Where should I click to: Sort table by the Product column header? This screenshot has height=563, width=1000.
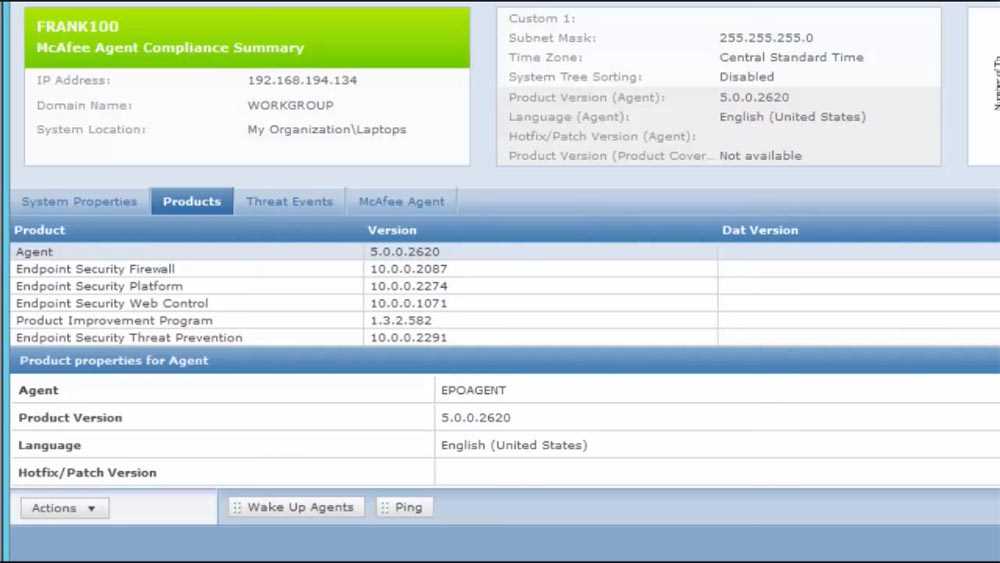click(40, 230)
